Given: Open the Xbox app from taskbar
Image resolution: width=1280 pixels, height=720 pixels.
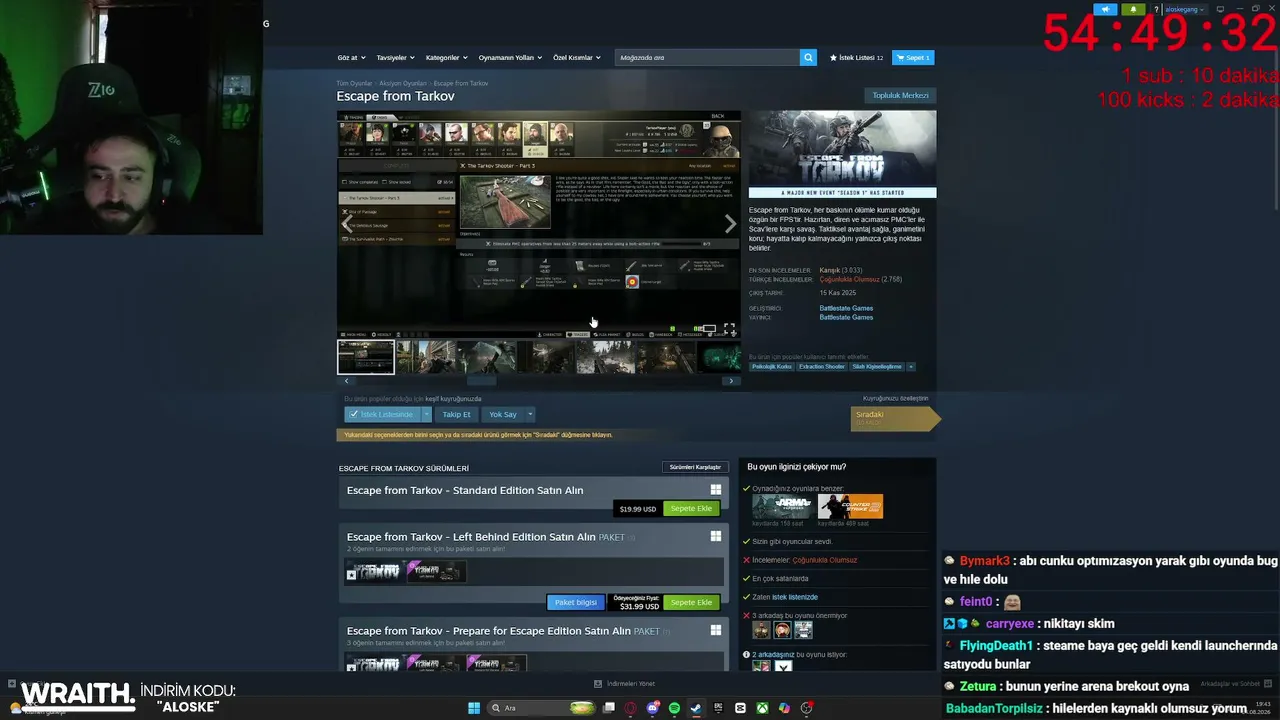Looking at the screenshot, I should tap(762, 708).
